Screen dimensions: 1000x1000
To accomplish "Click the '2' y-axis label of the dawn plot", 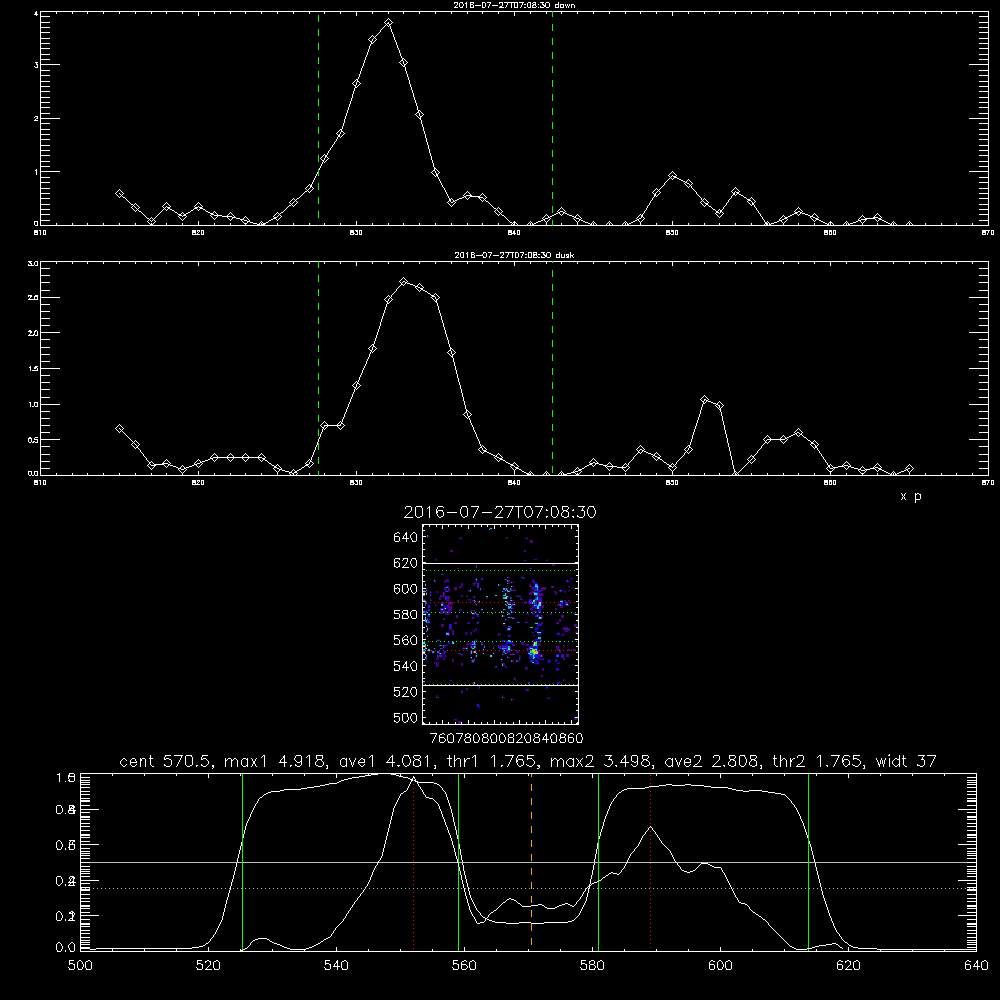I will pyautogui.click(x=36, y=119).
